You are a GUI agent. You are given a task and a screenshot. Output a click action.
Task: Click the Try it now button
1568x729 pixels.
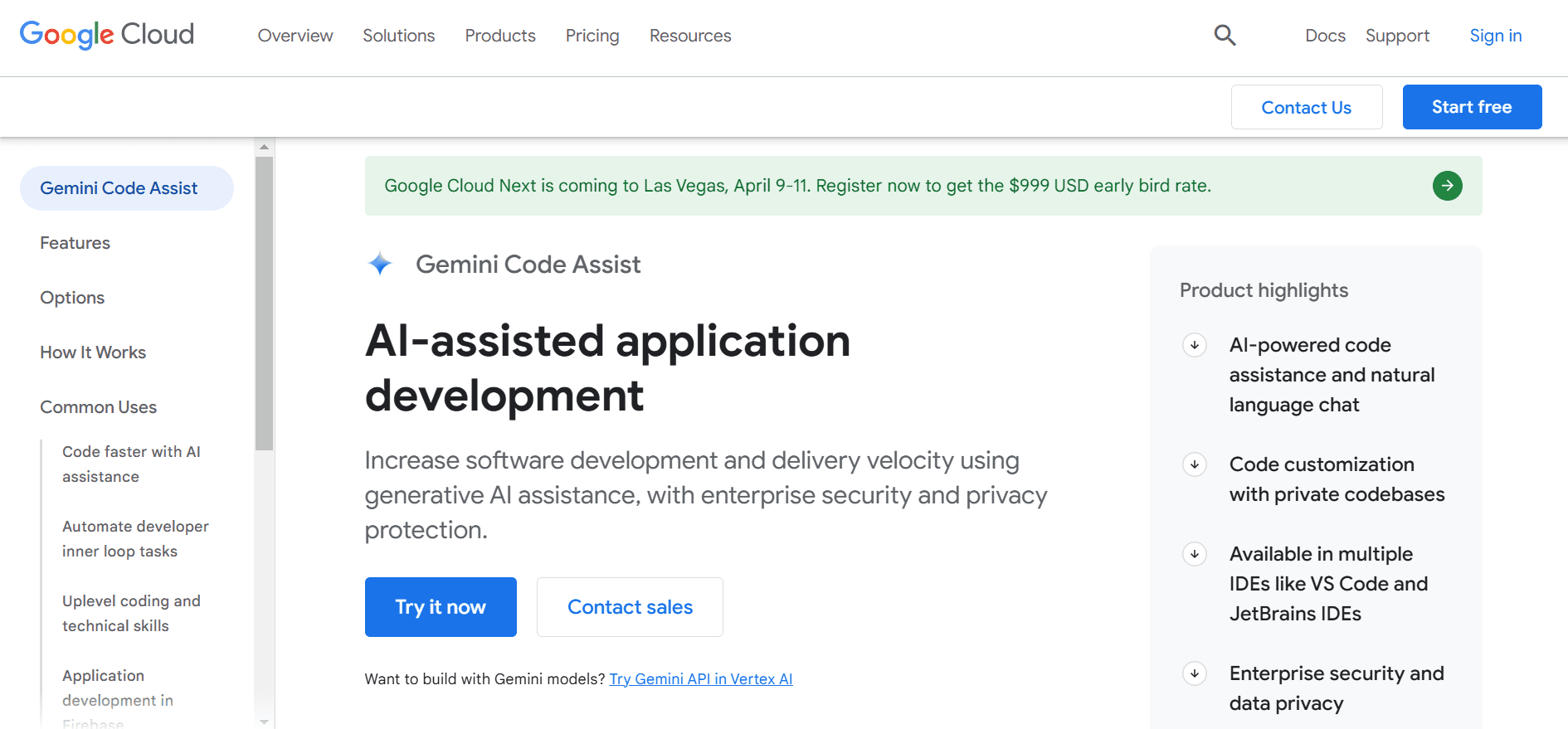point(441,607)
